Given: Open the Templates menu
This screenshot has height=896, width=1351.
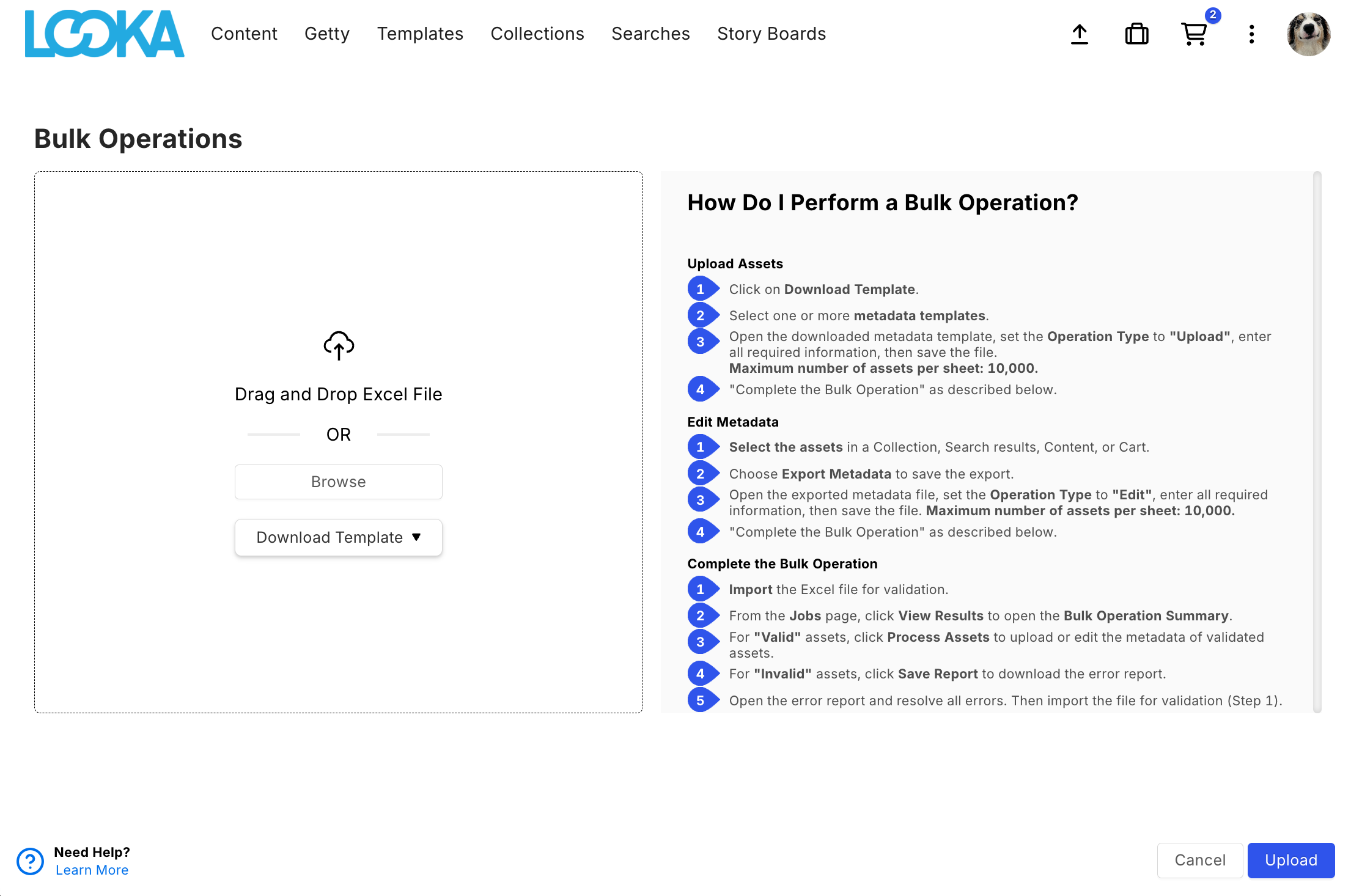Looking at the screenshot, I should point(420,34).
